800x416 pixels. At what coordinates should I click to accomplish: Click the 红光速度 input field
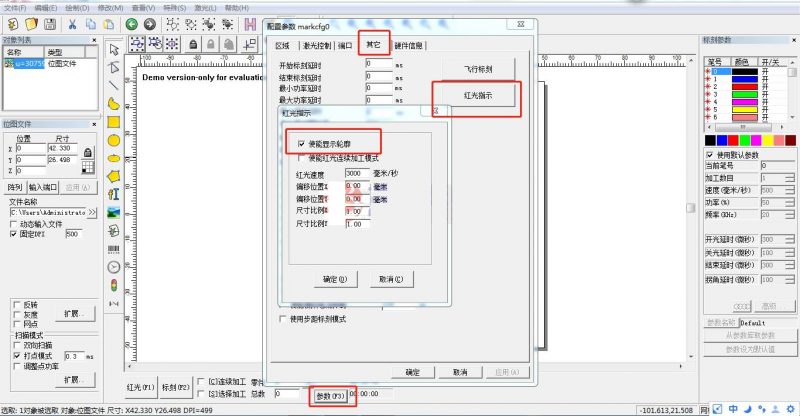(357, 174)
